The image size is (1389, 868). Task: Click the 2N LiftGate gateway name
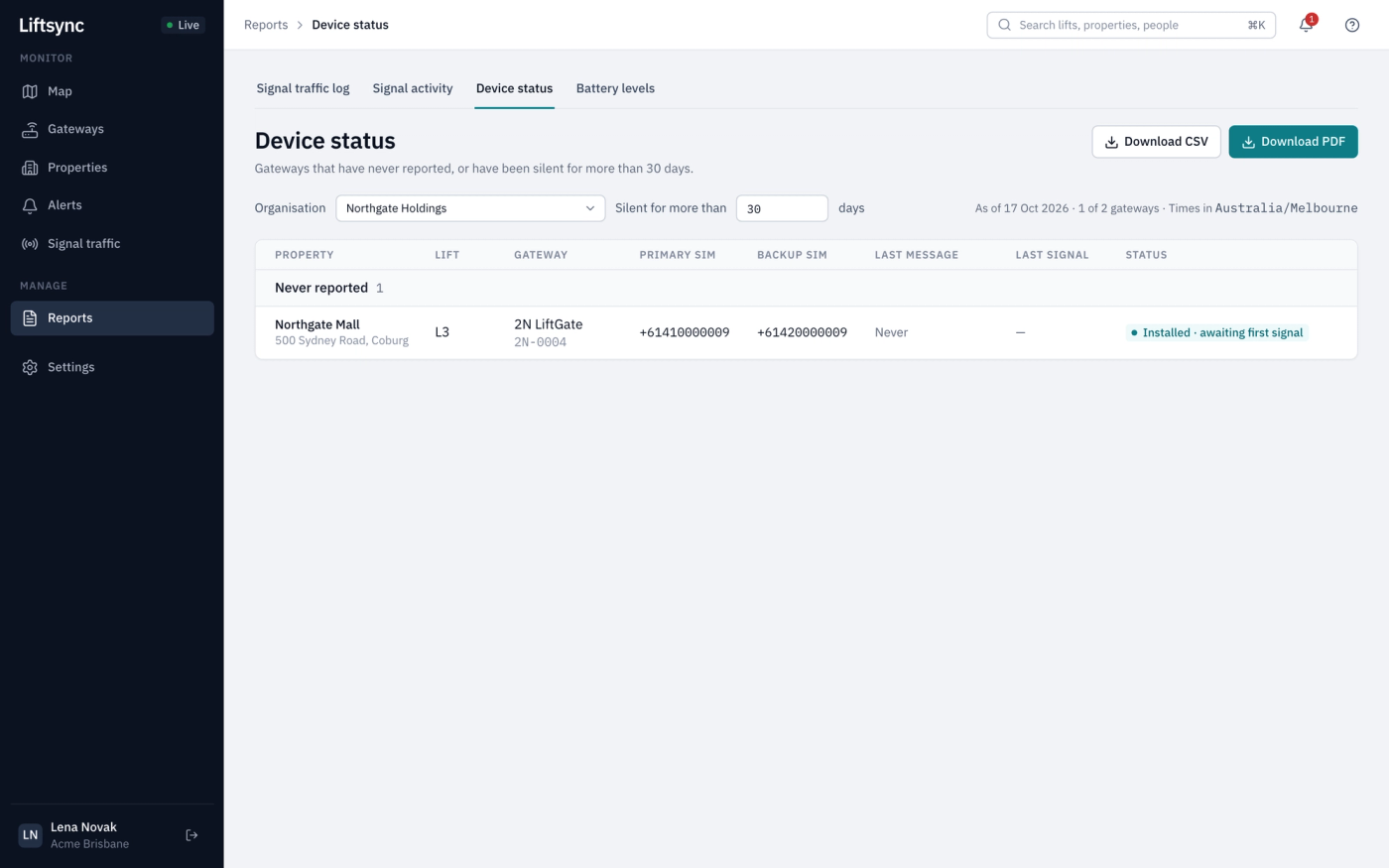(549, 324)
